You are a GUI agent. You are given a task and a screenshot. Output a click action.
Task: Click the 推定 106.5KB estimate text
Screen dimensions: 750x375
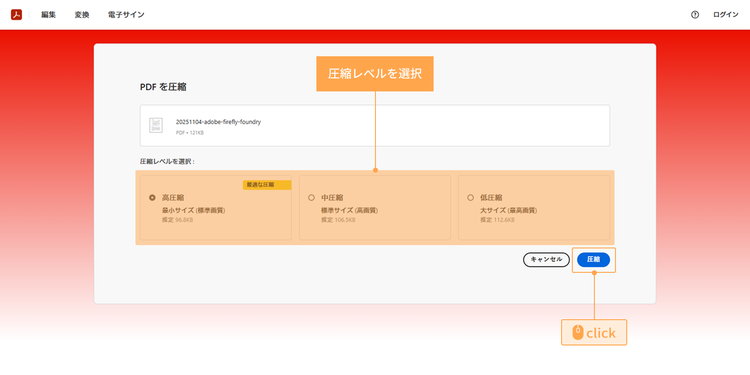tap(338, 220)
